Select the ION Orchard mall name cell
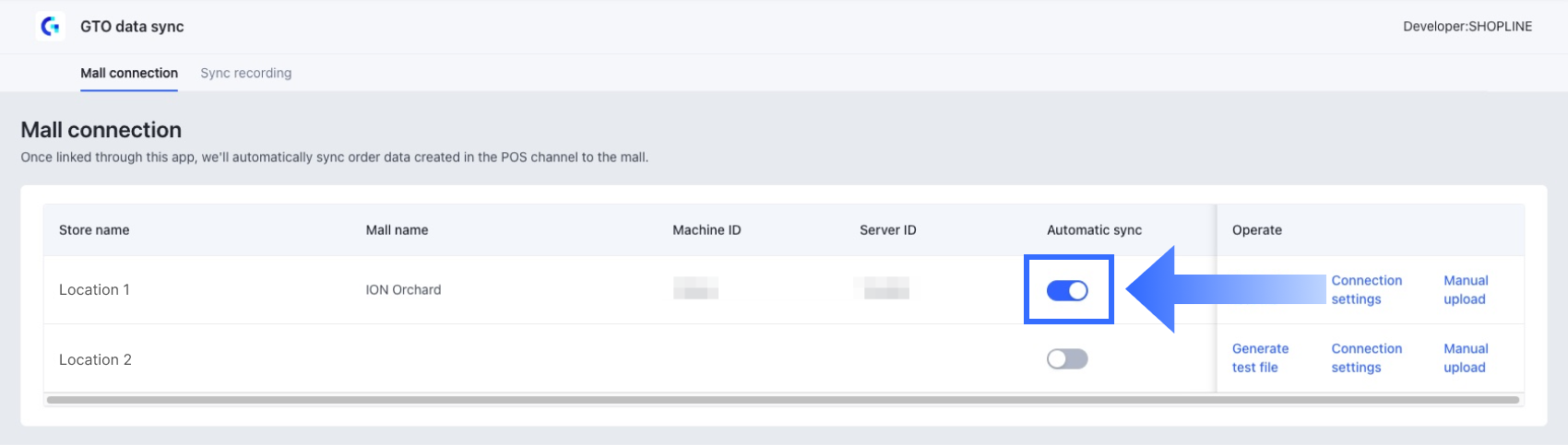The width and height of the screenshot is (1568, 445). pyautogui.click(x=403, y=290)
